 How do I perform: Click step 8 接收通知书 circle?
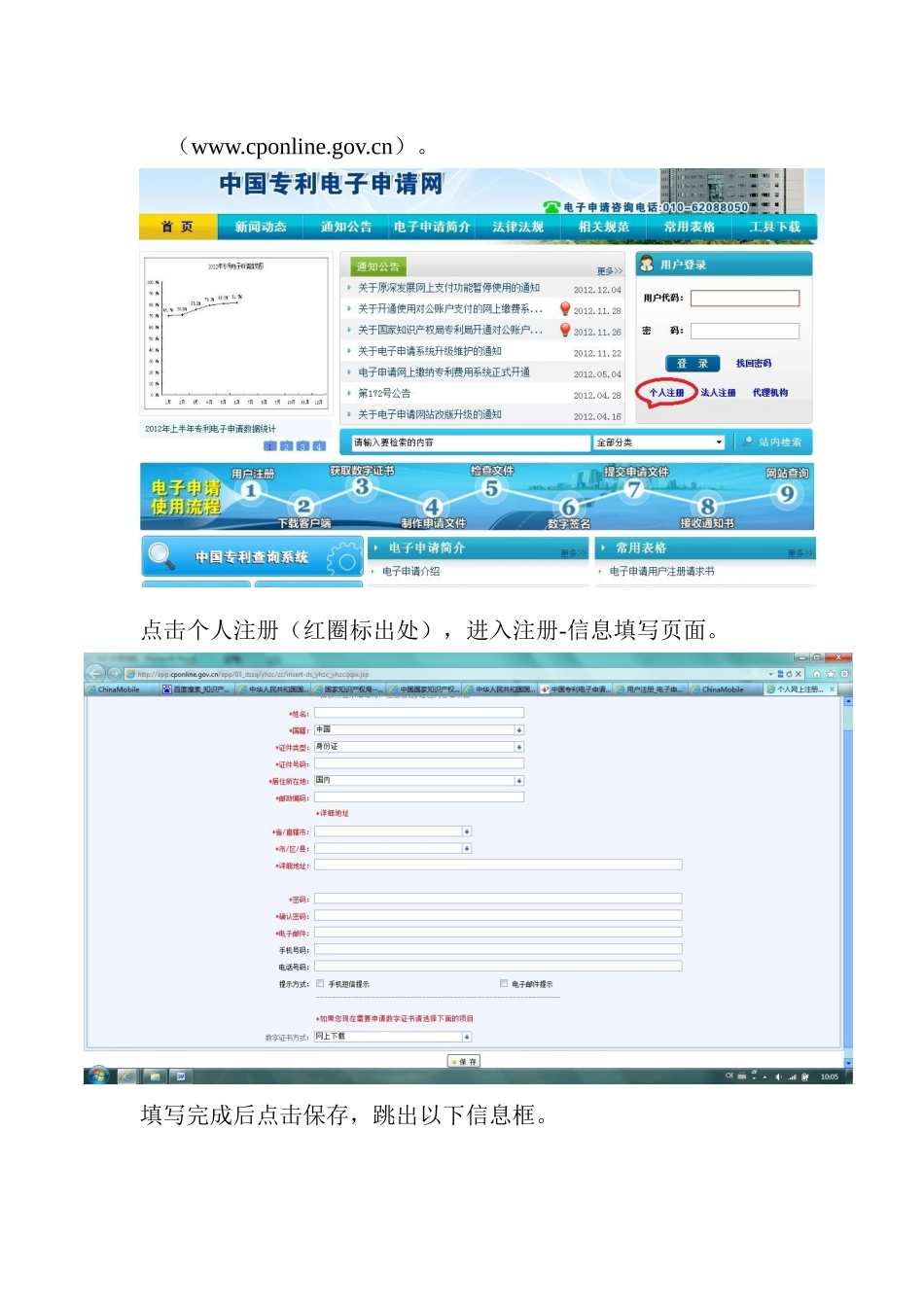[707, 507]
